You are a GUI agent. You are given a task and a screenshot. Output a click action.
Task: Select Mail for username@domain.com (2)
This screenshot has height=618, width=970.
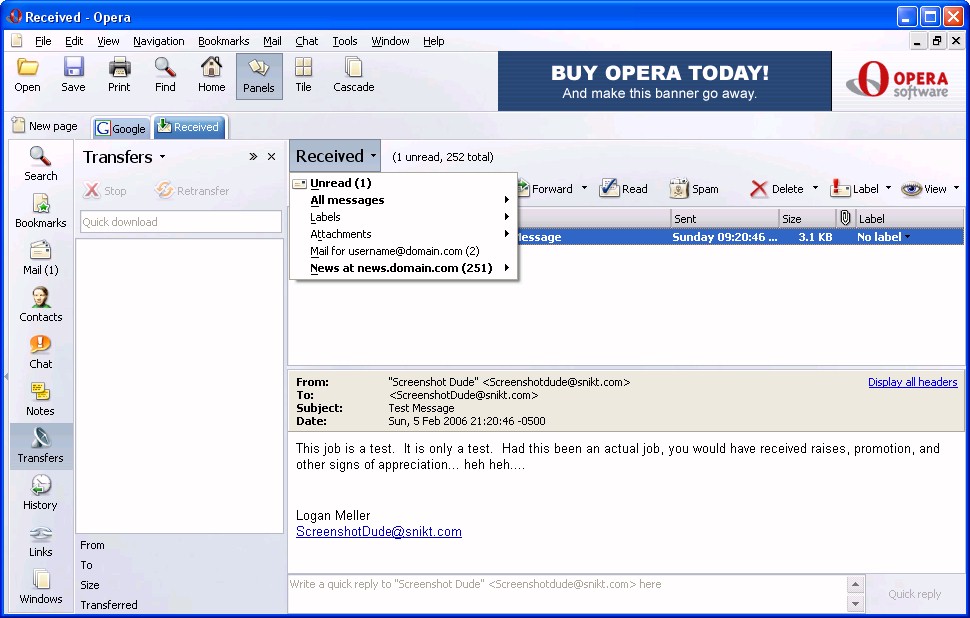pos(403,251)
